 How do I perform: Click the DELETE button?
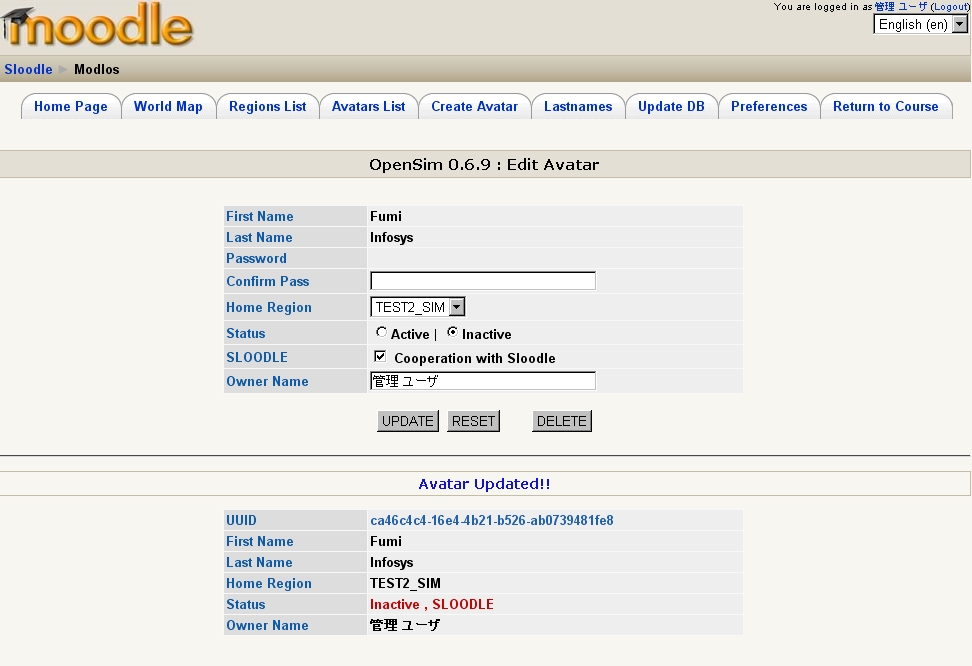[561, 421]
